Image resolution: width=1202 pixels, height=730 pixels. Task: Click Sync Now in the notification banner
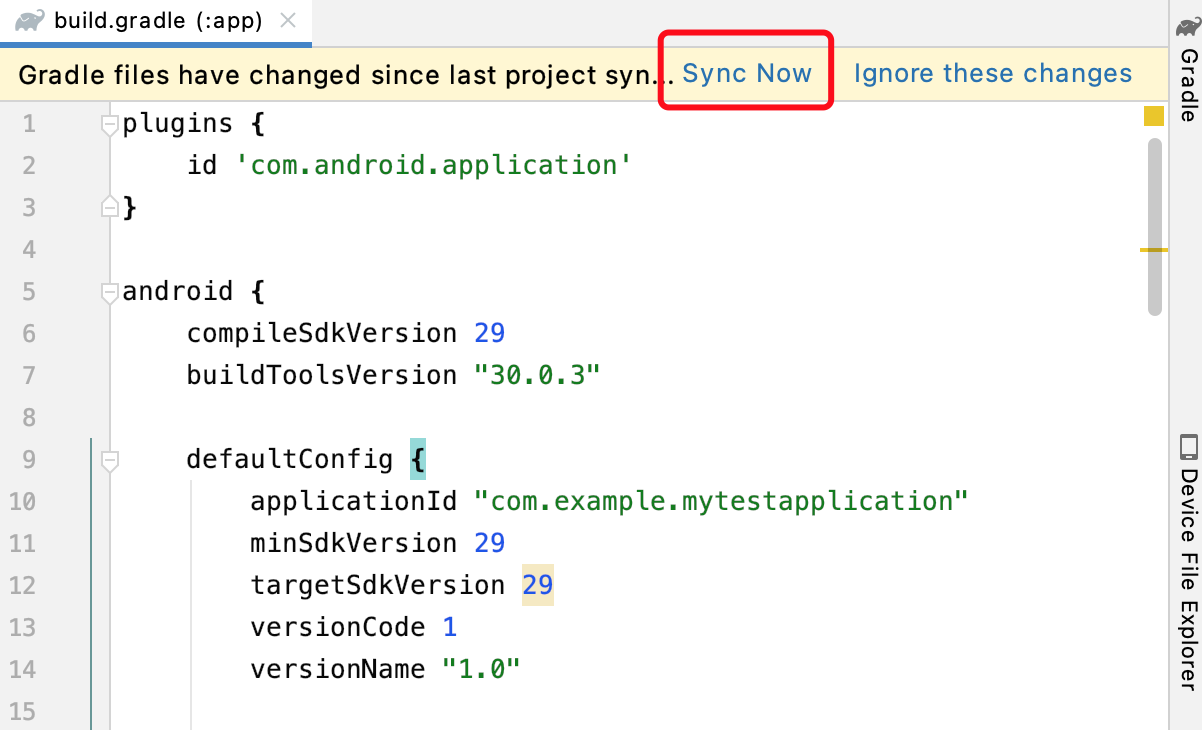[748, 73]
